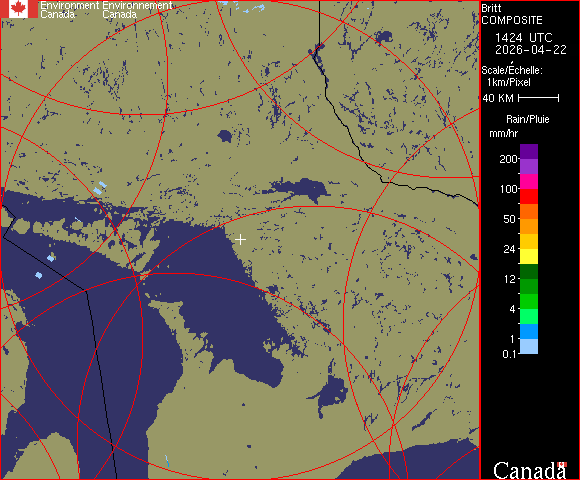The image size is (580, 480).
Task: Click the Britt COMPOSITE title label
Action: click(512, 14)
